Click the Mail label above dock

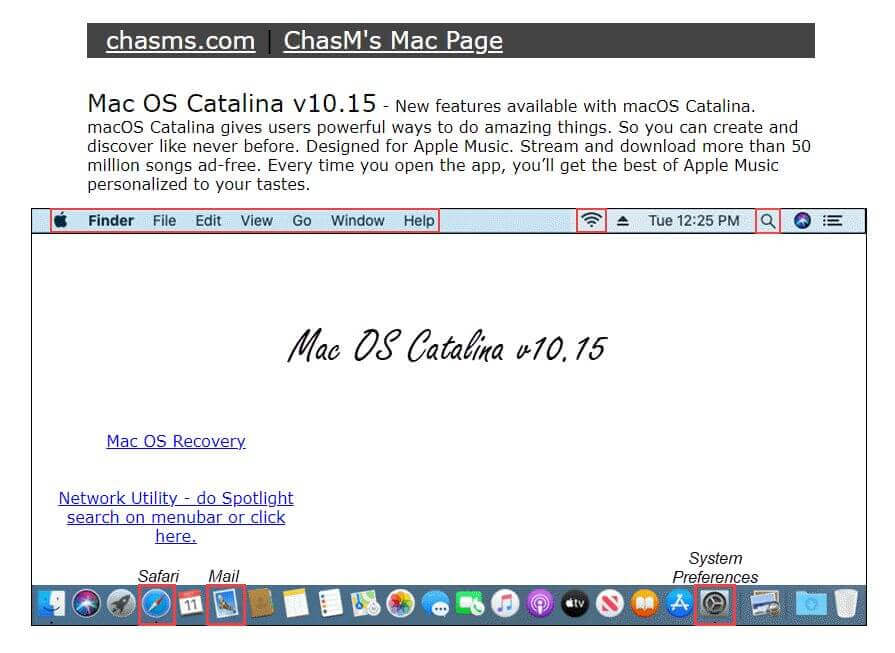coord(224,576)
